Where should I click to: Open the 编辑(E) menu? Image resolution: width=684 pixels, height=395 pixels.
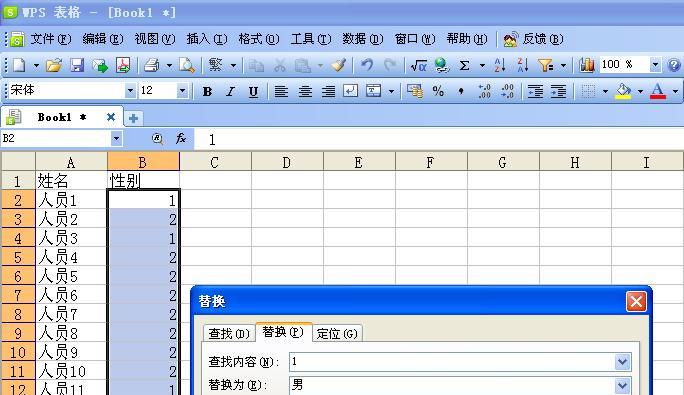[x=103, y=39]
